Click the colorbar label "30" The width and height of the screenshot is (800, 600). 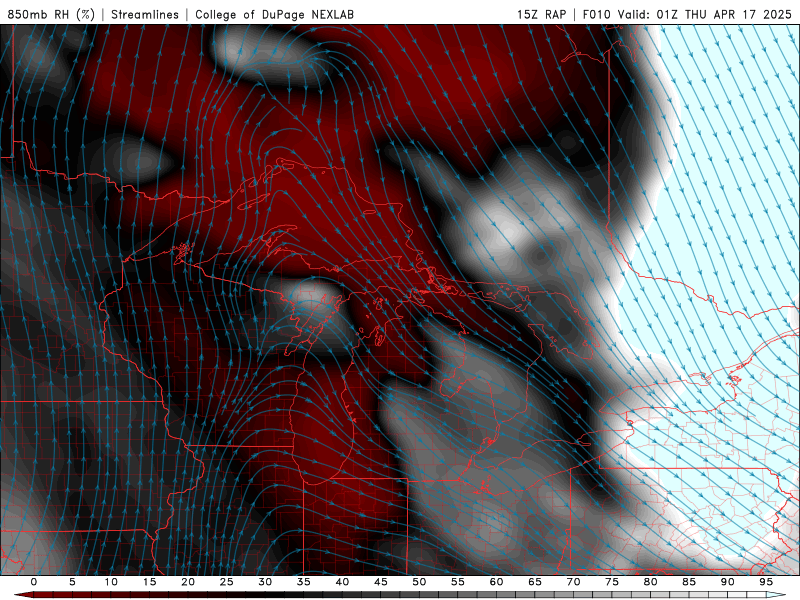(x=265, y=582)
